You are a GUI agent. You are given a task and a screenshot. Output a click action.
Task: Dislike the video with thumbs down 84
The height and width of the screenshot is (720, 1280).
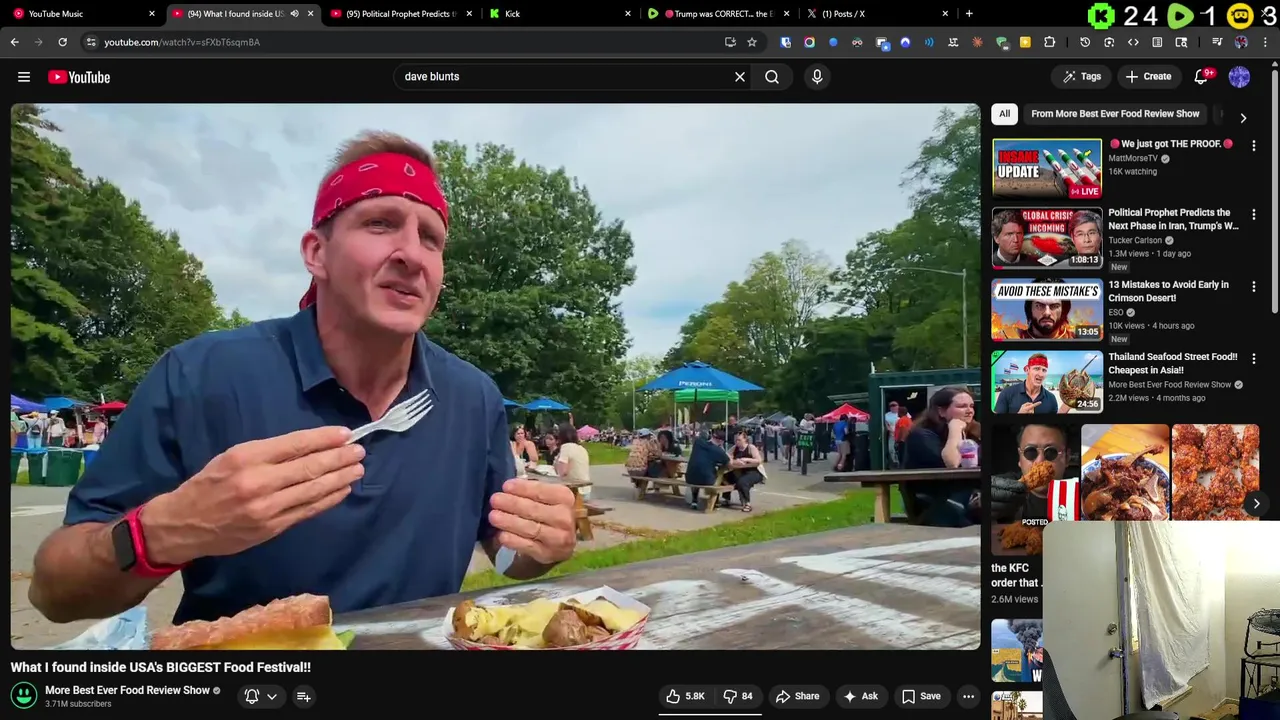739,696
